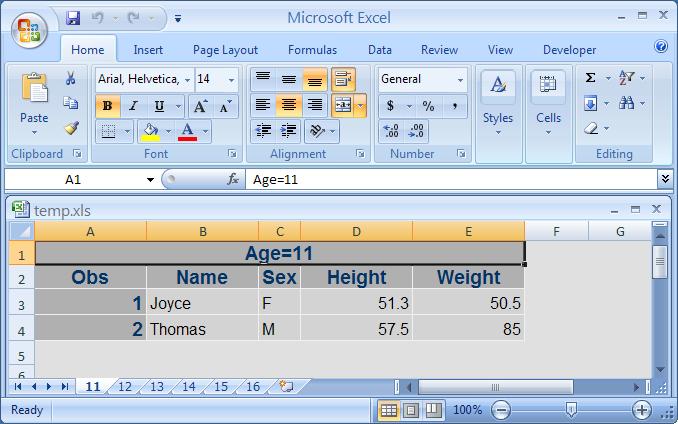Increase indent in Alignment group
Screen dimensions: 678x424
pos(288,131)
